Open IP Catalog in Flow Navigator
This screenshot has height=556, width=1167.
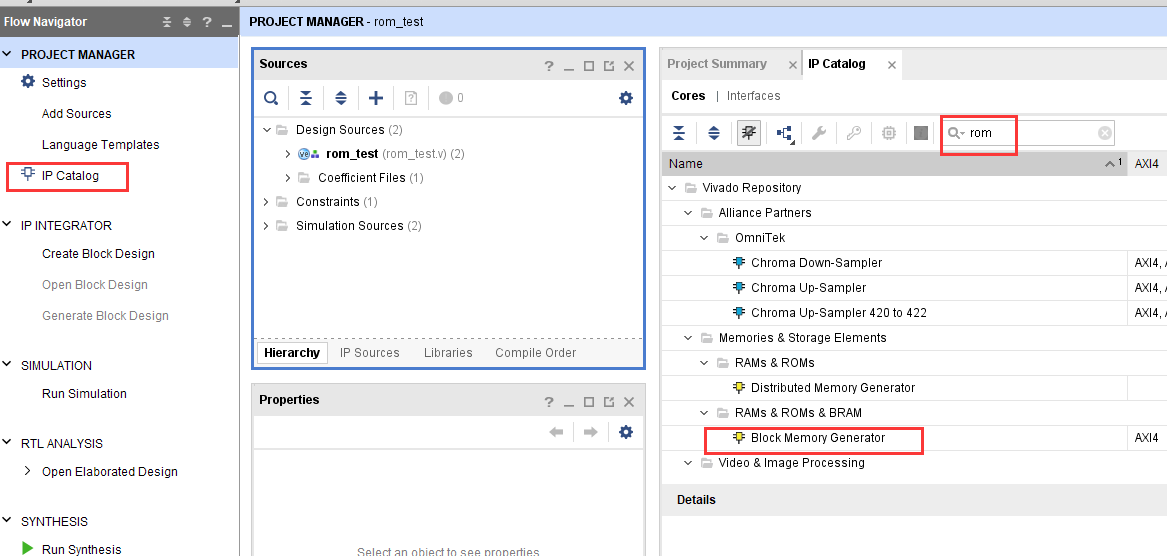pyautogui.click(x=70, y=176)
